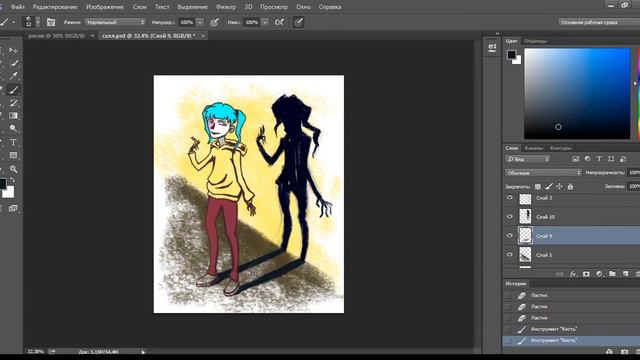Open the Фильтр menu
The height and width of the screenshot is (360, 640).
226,7
